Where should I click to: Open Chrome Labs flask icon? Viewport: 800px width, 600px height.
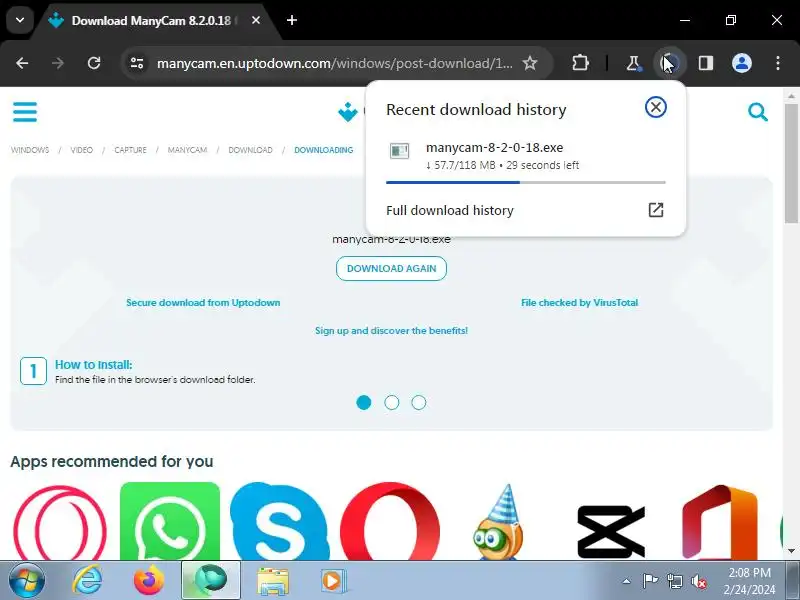pos(633,63)
